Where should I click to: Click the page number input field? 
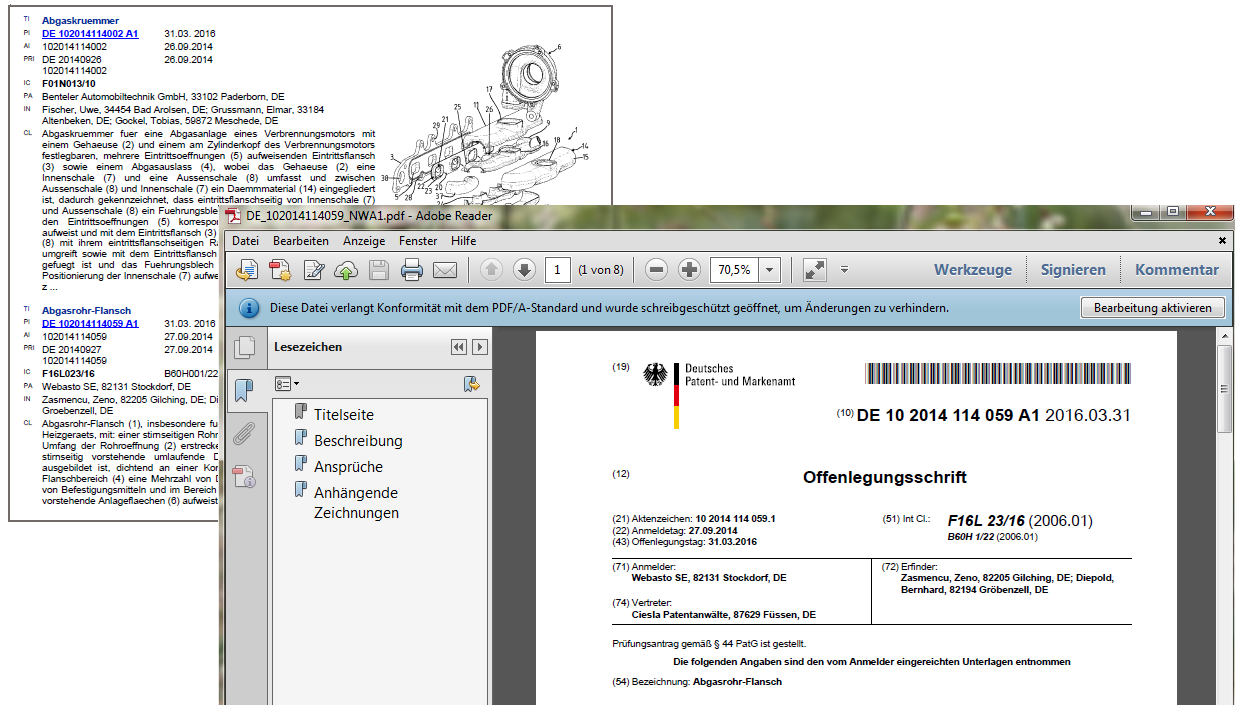pos(558,270)
